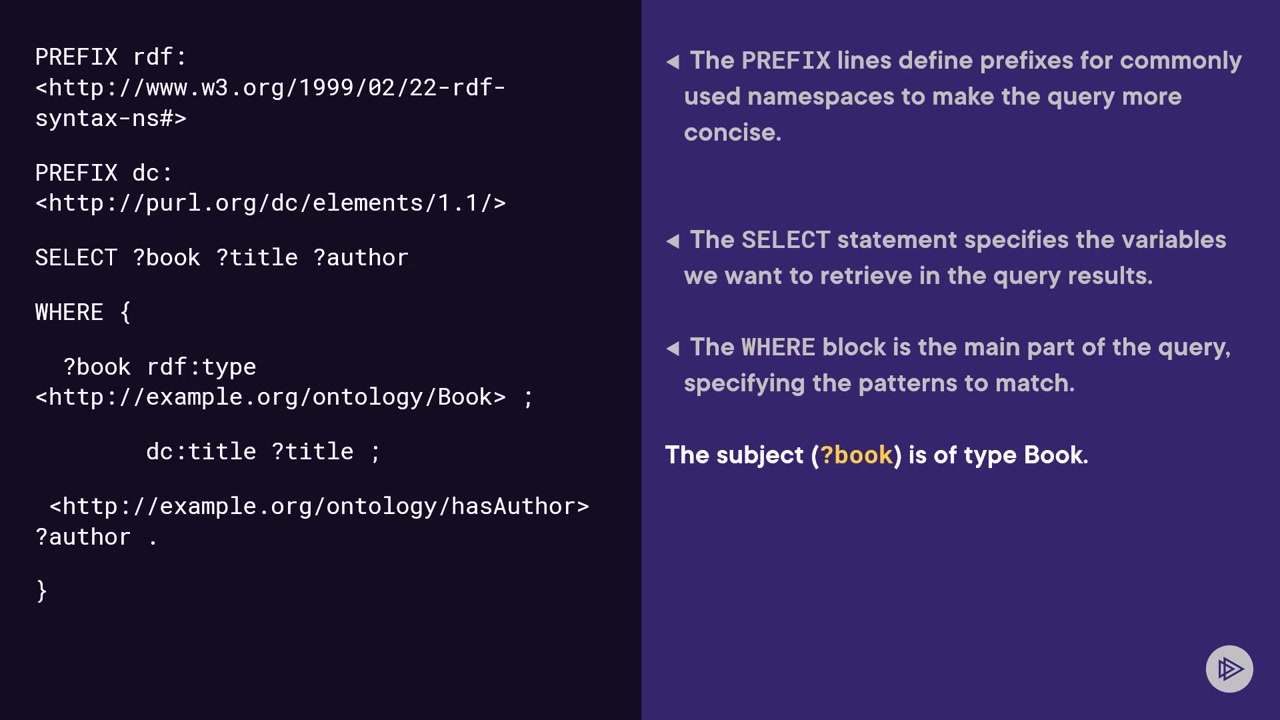Screen dimensions: 1280x720
Task: Click the triangle bullet beside WHERE block note
Action: [673, 348]
